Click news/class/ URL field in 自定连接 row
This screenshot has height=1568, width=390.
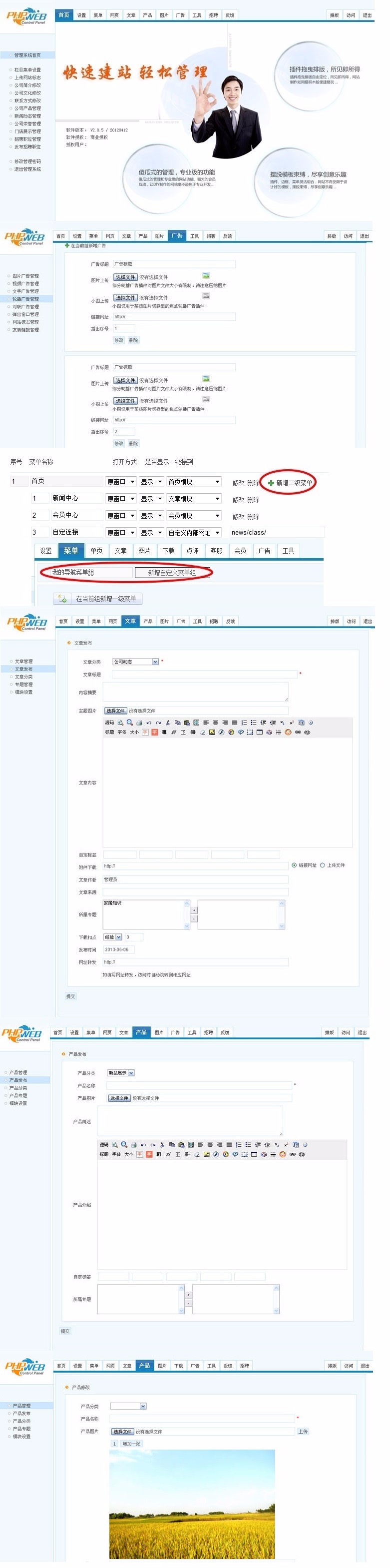(x=277, y=532)
